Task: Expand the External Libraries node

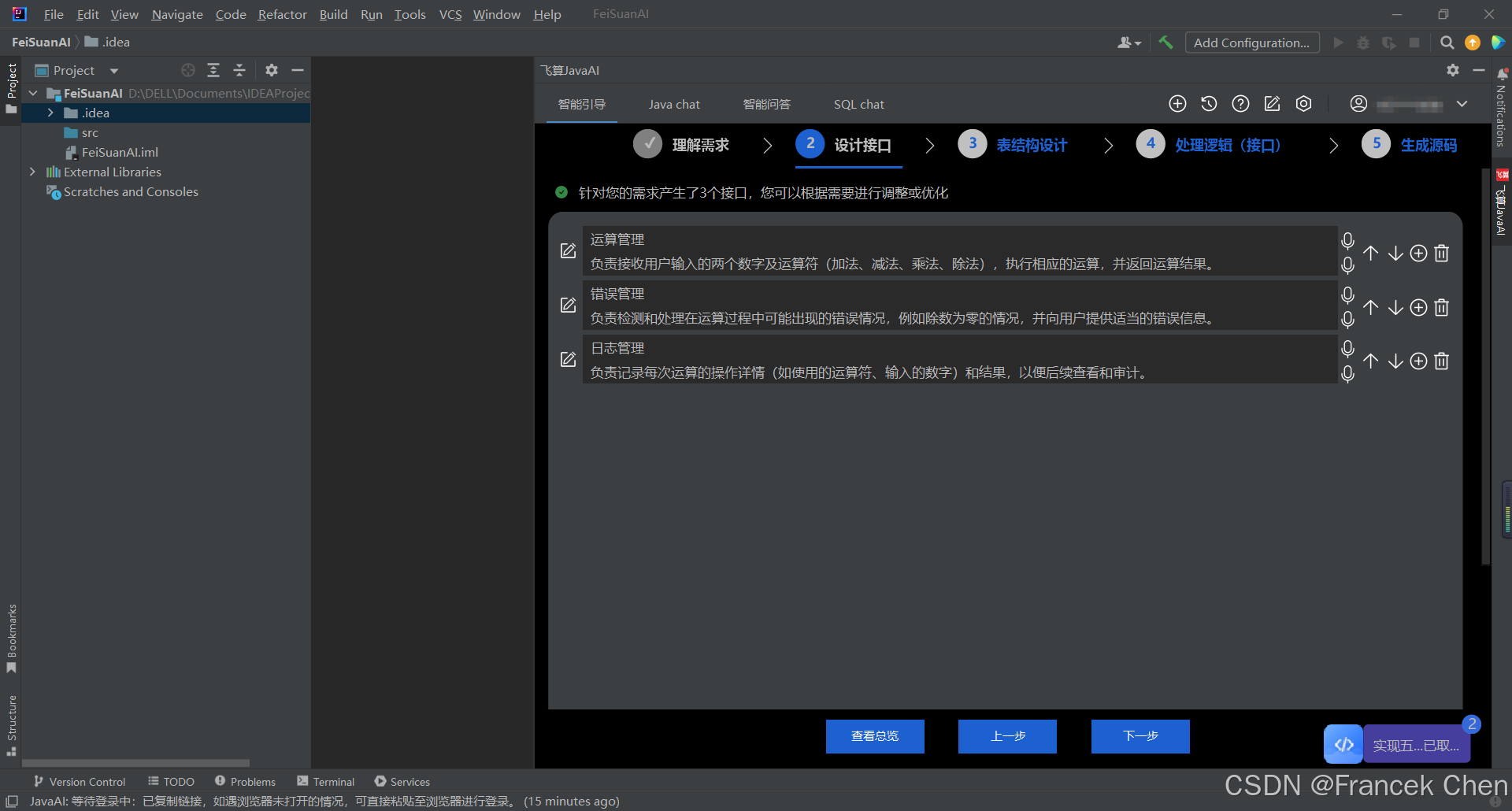Action: 32,172
